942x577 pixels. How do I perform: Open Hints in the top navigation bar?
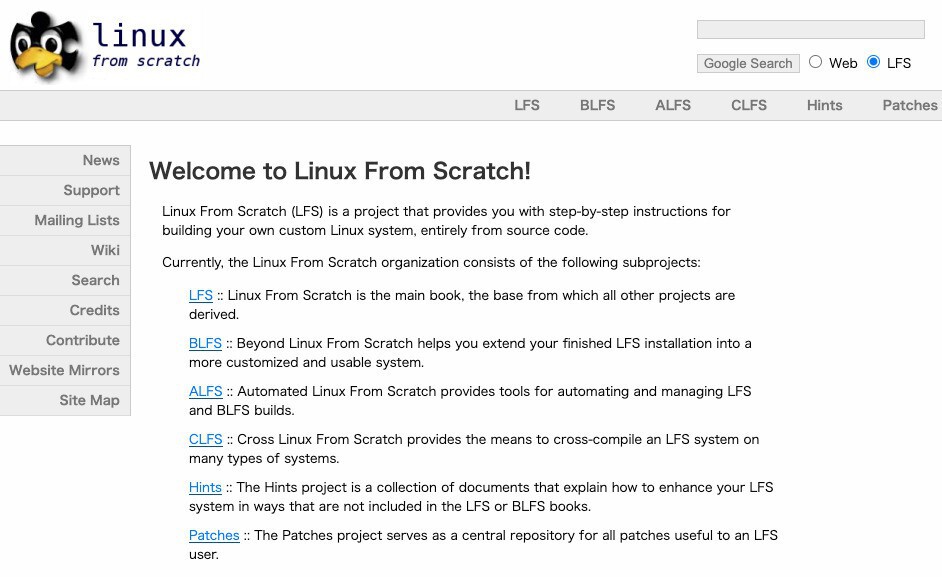point(824,105)
